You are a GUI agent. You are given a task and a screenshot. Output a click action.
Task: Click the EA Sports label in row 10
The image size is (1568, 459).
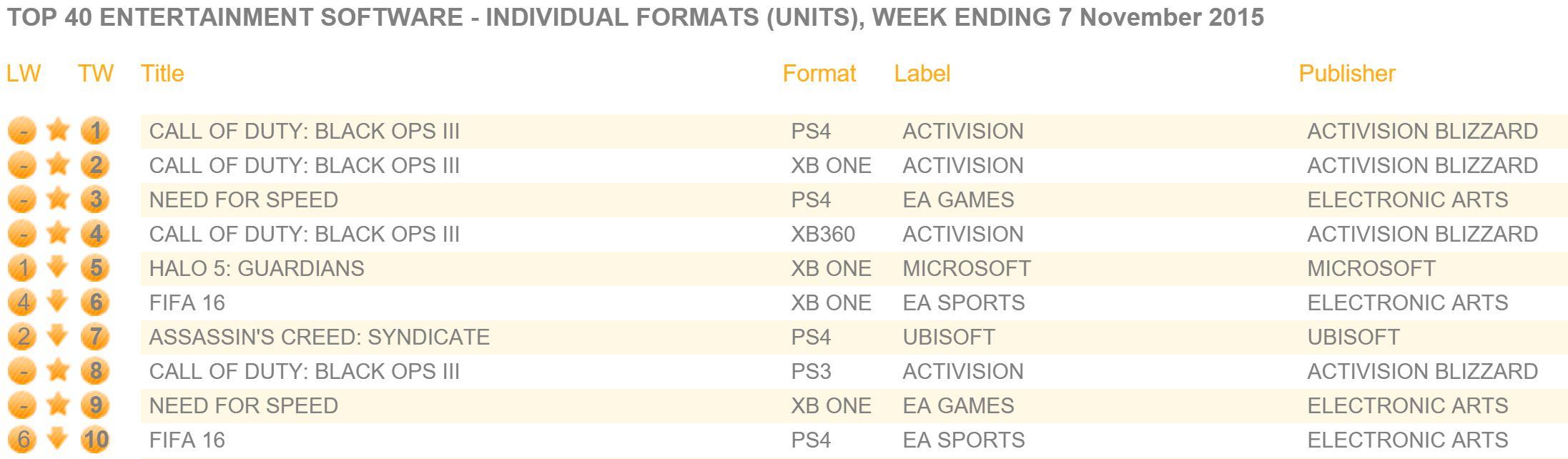click(963, 440)
